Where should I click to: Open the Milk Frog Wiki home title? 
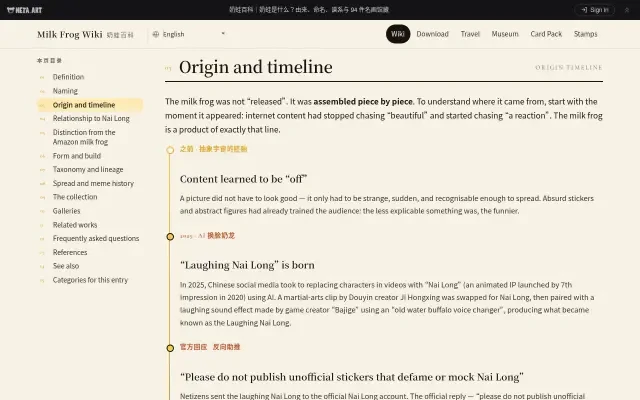pos(70,34)
